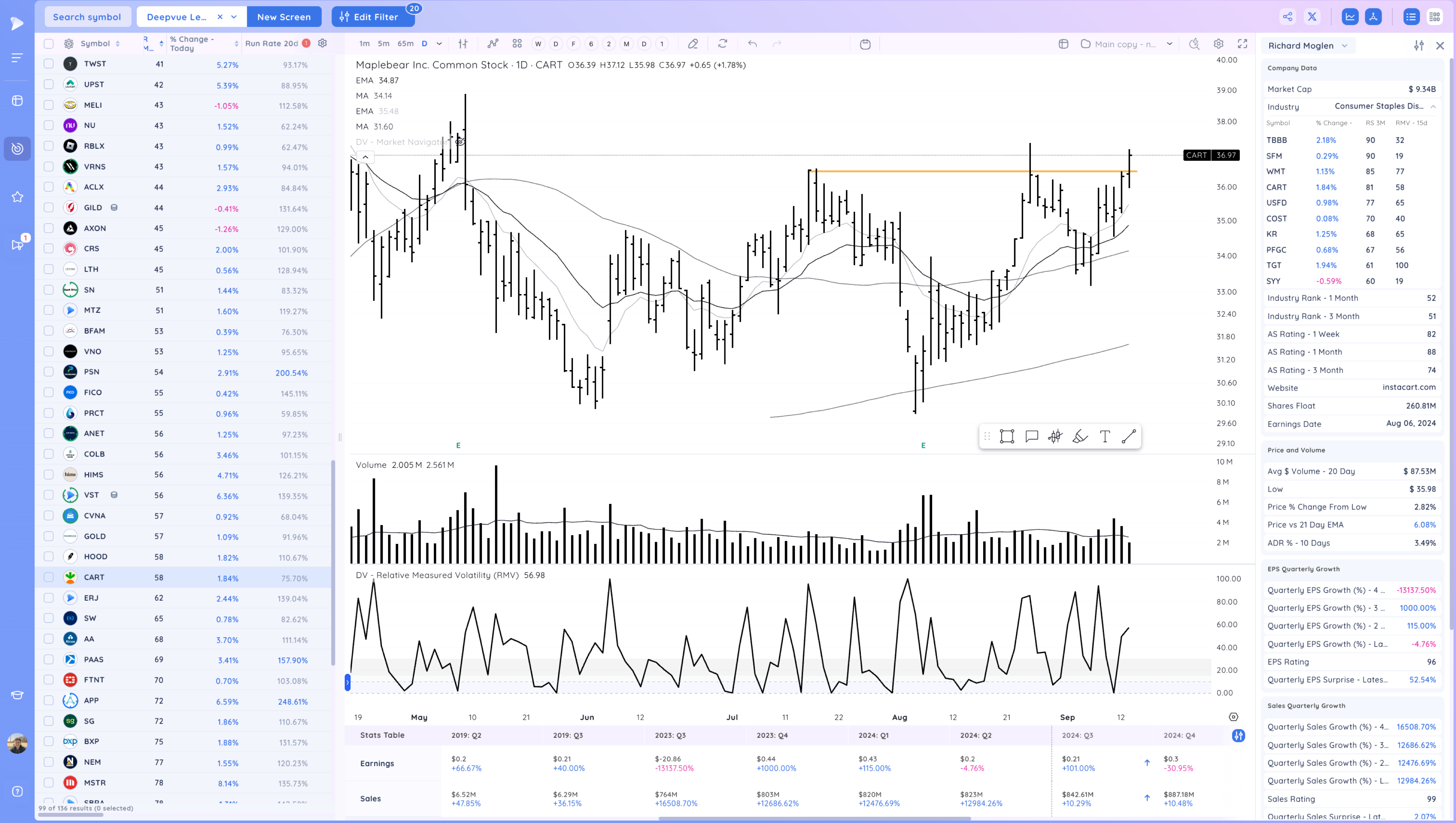Click the undo arrow in chart toolbar
The image size is (1456, 823).
[x=752, y=44]
